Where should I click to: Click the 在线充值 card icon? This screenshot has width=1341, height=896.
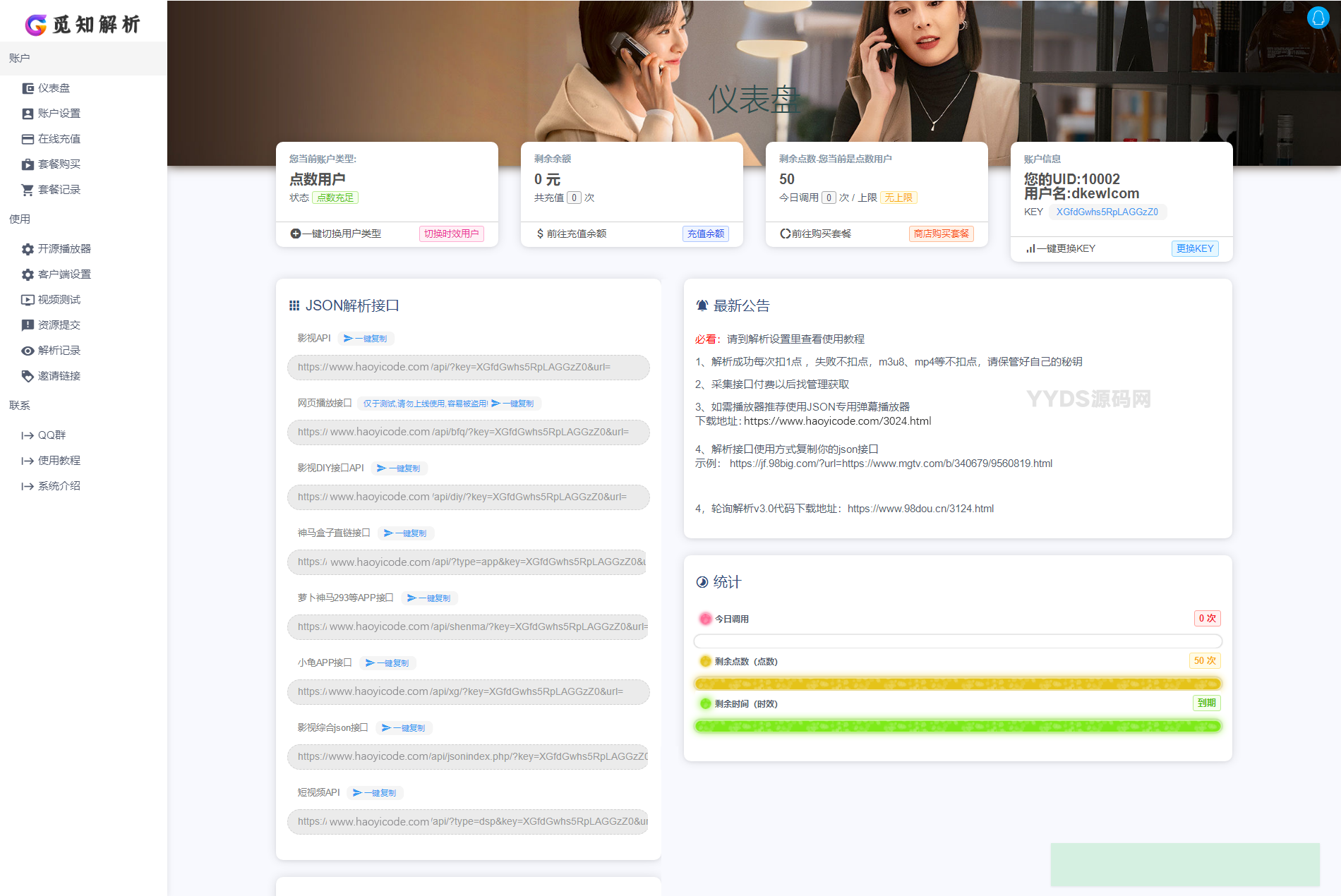28,139
